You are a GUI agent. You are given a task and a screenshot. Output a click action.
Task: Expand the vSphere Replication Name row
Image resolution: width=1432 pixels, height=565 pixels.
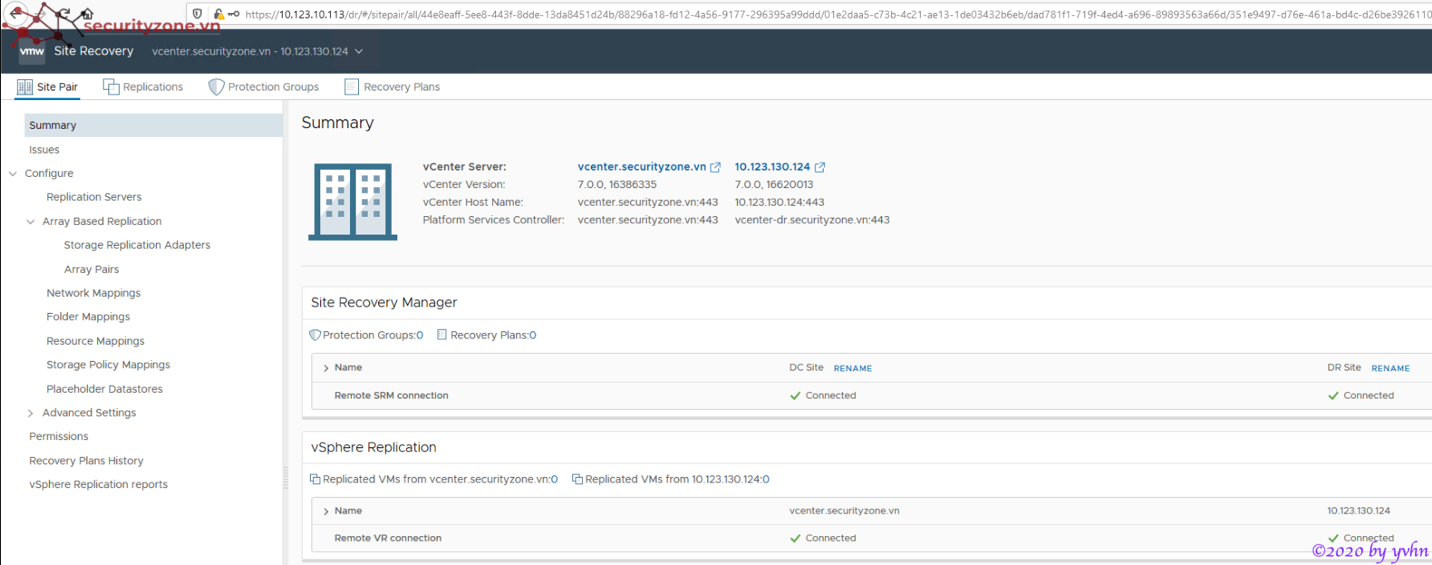pos(326,511)
